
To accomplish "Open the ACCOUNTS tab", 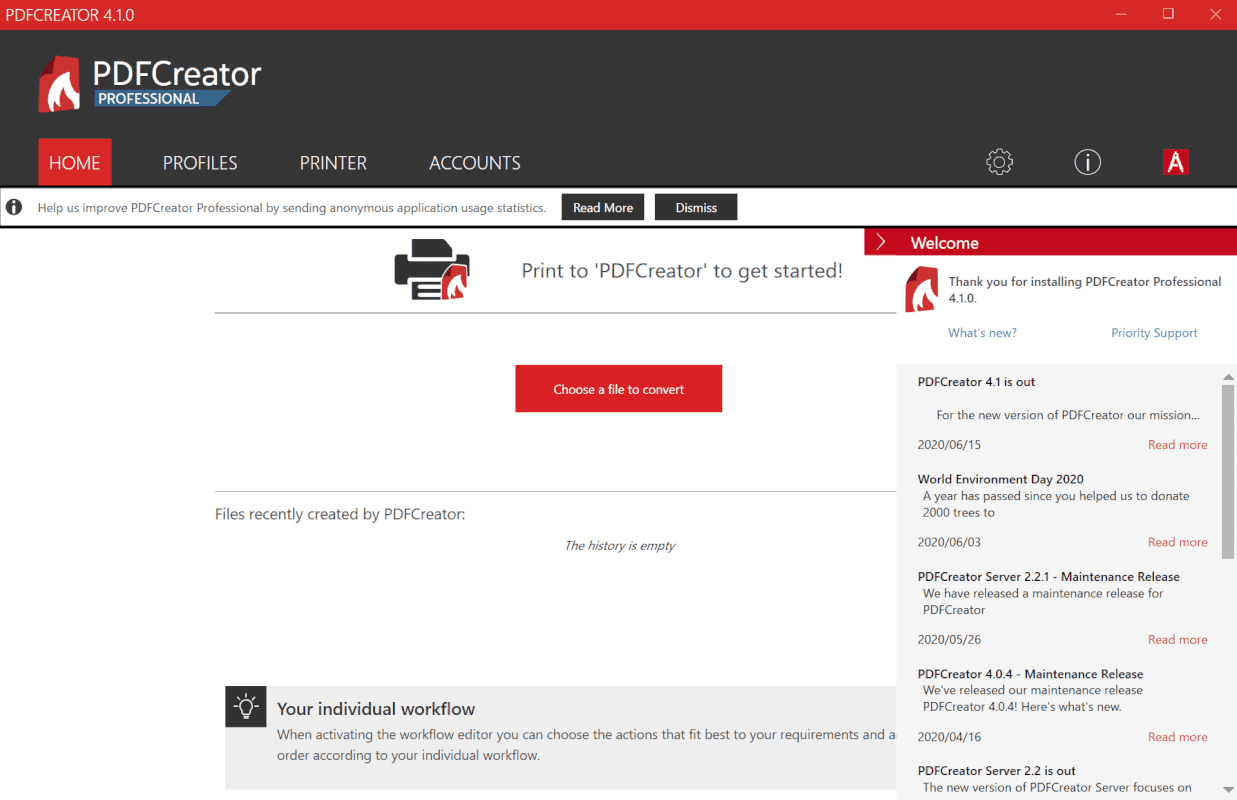I will point(475,162).
